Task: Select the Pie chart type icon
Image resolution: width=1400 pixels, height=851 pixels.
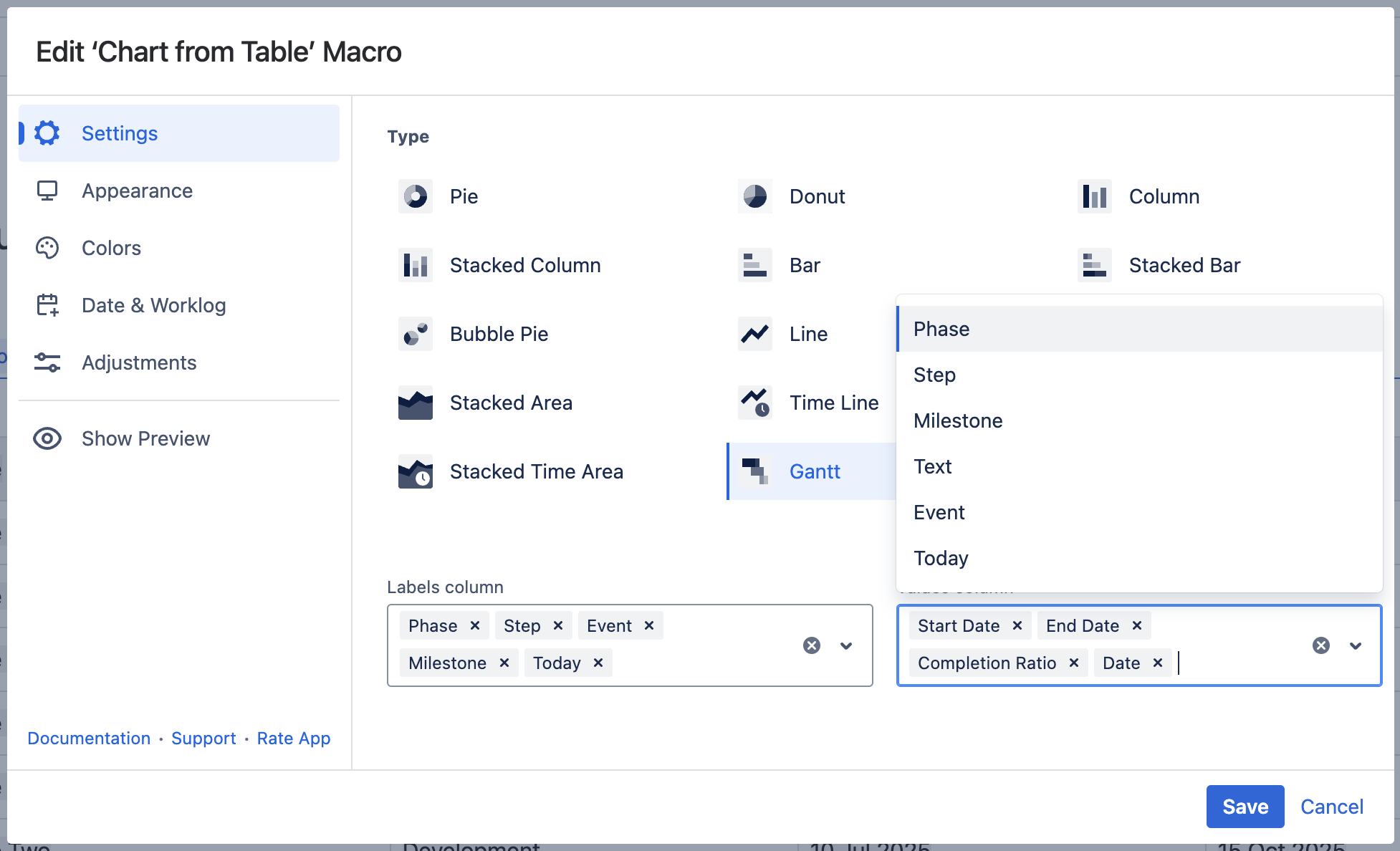Action: (x=416, y=196)
